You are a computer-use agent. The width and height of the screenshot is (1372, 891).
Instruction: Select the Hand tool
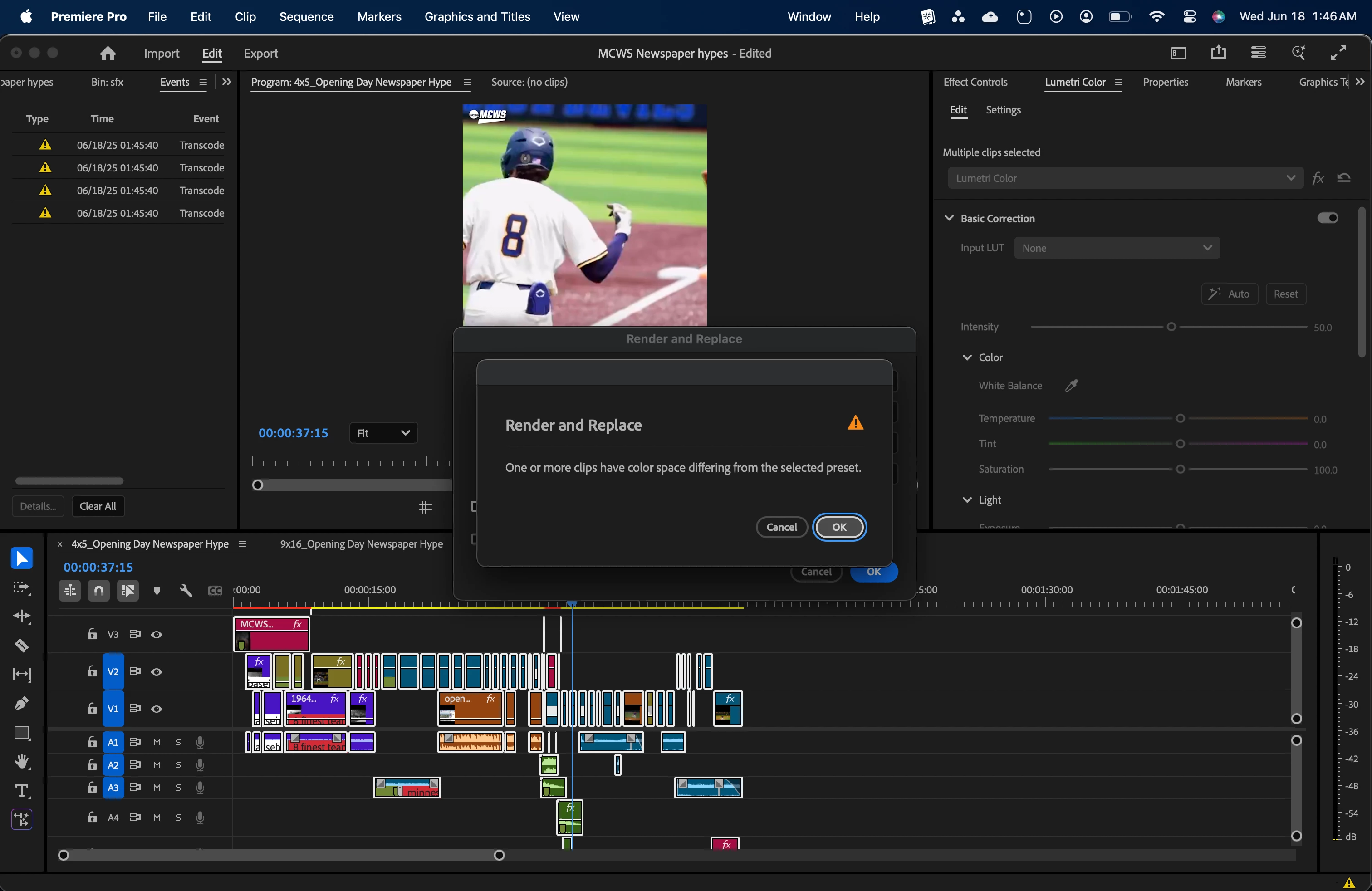pos(21,761)
